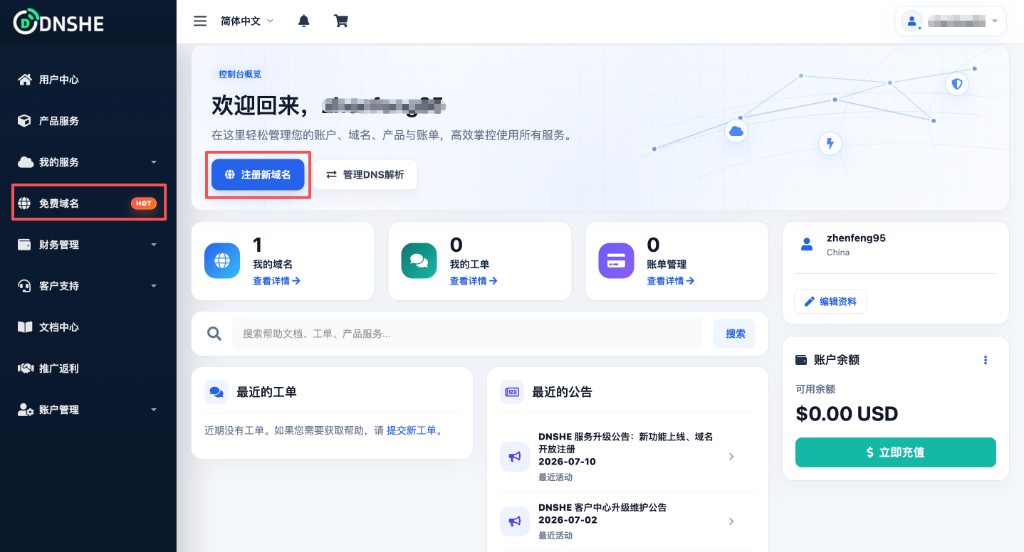The height and width of the screenshot is (552, 1024).
Task: Open 查看详情 under 我的工单
Action: pos(473,281)
